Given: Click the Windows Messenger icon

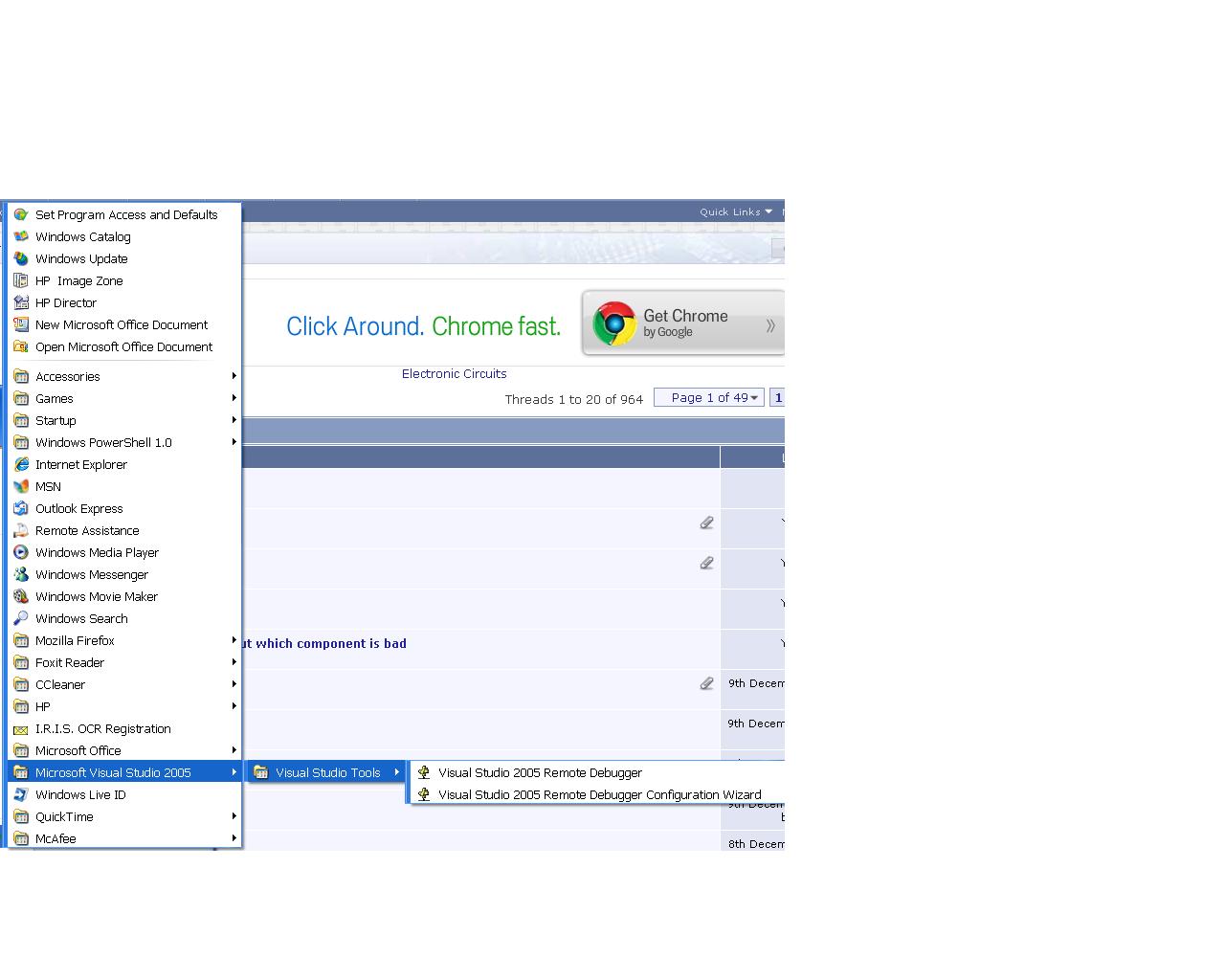Looking at the screenshot, I should point(21,574).
